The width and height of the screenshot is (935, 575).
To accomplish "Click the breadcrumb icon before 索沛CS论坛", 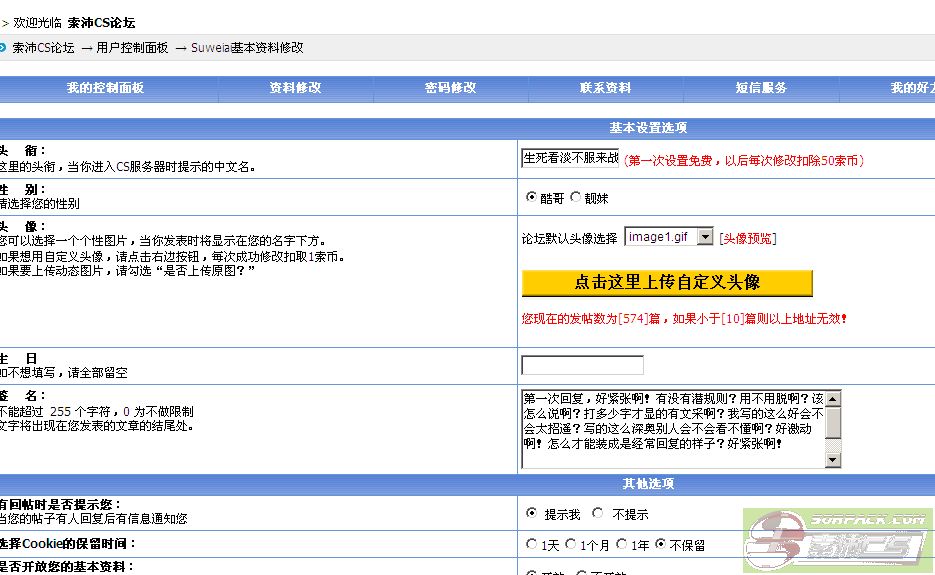I will point(3,47).
